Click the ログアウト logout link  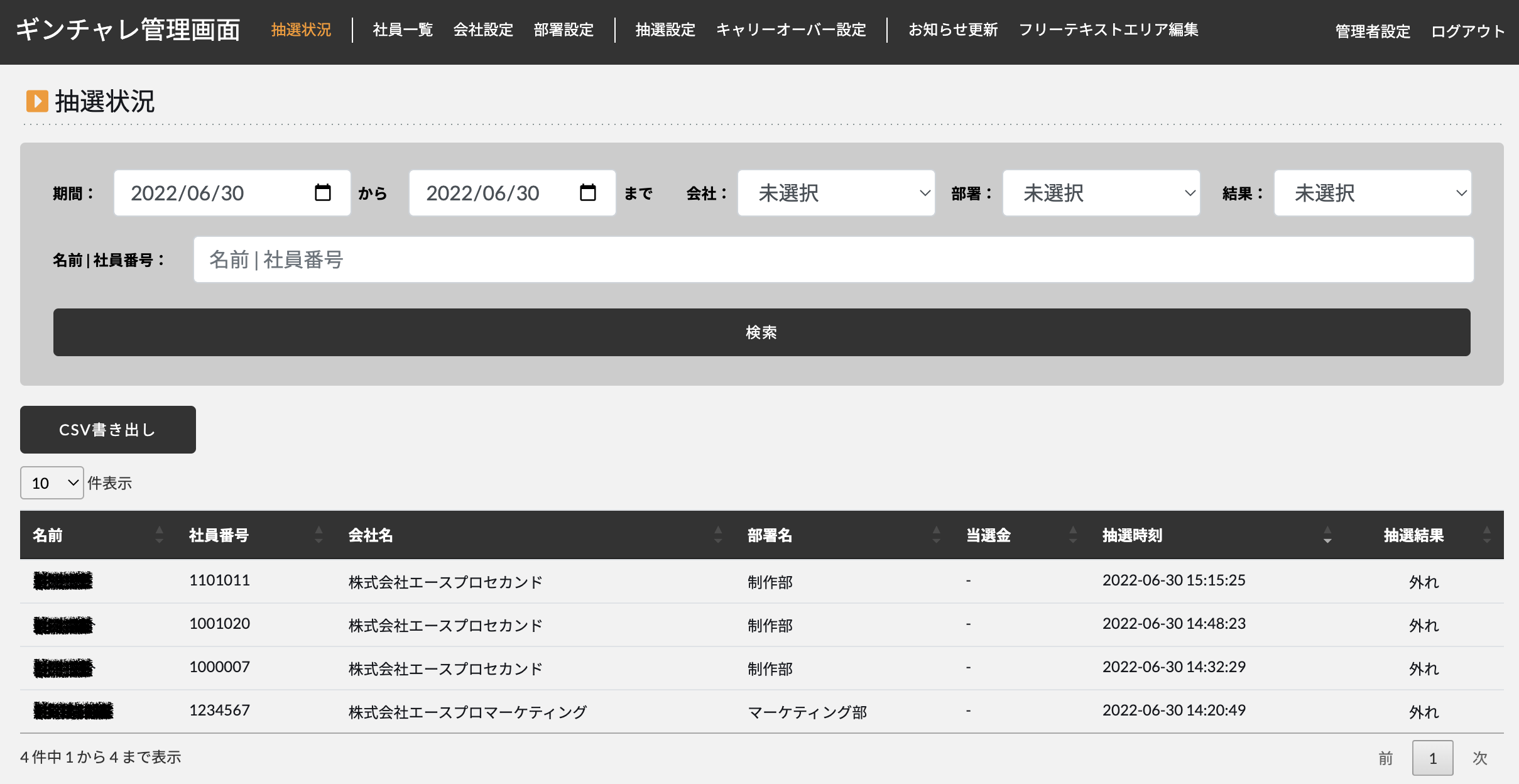pos(1467,31)
